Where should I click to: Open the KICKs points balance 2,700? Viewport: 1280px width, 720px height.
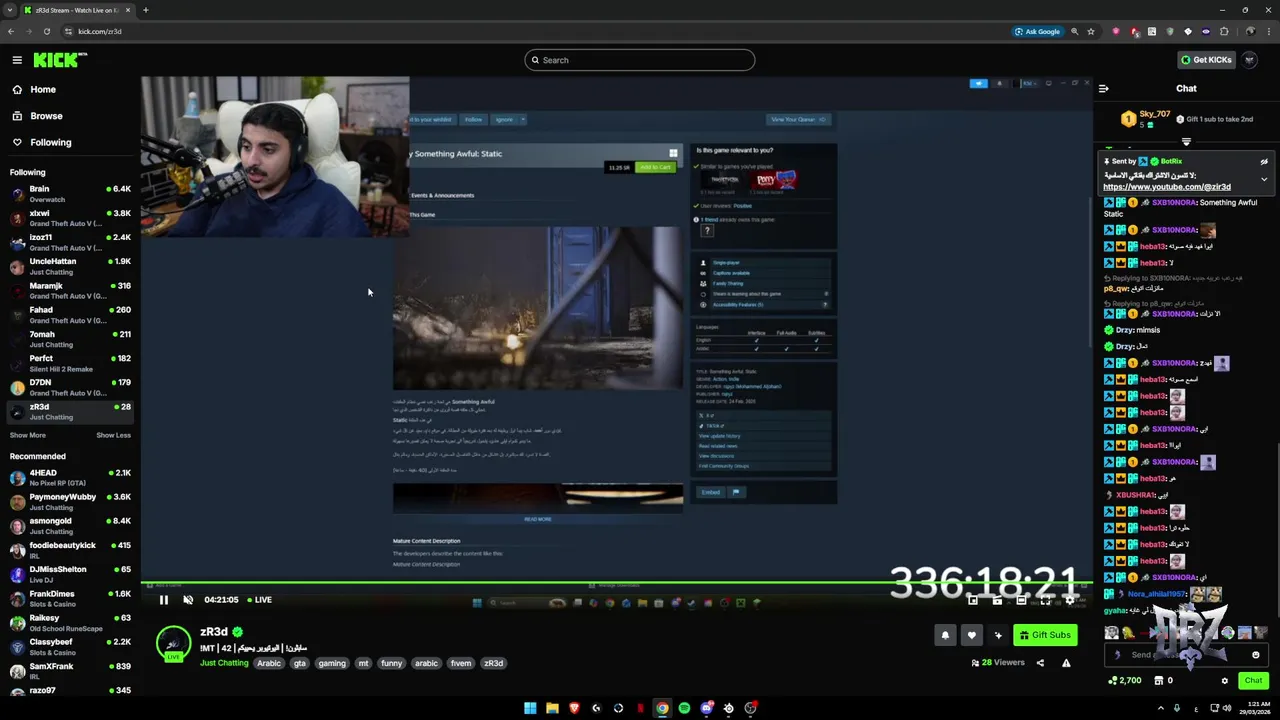coord(1125,681)
